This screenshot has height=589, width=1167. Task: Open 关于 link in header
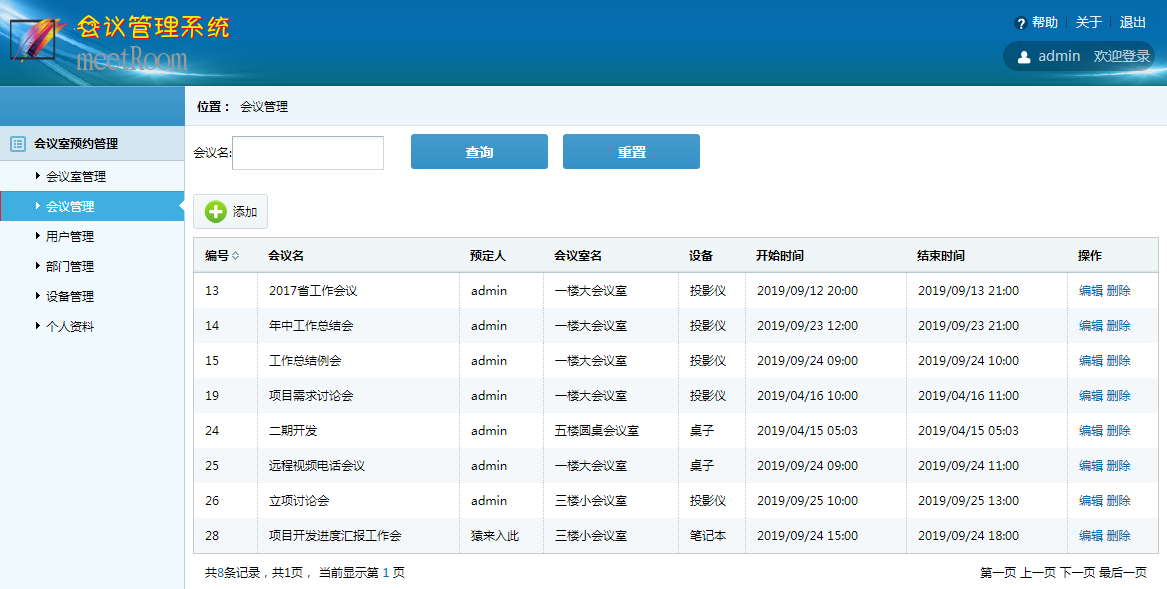[x=1089, y=22]
